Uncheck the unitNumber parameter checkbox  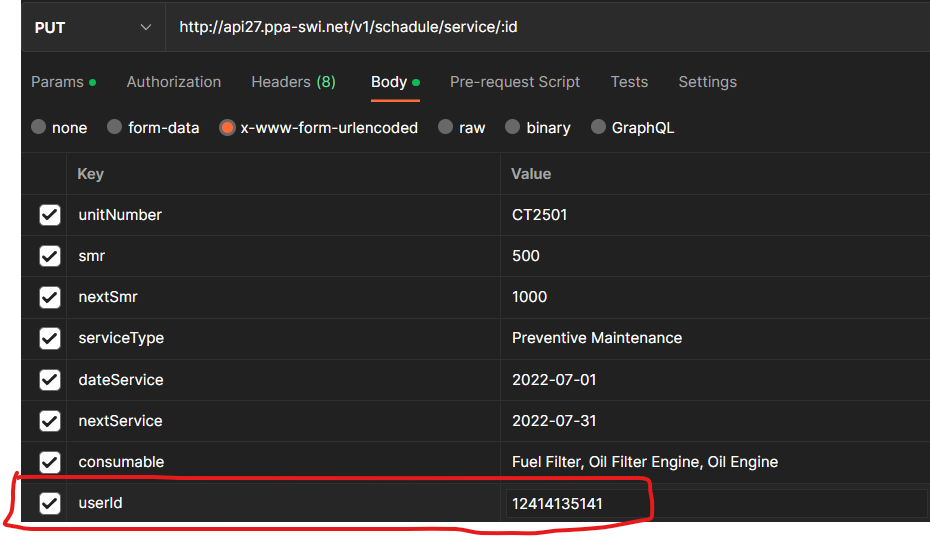point(50,215)
